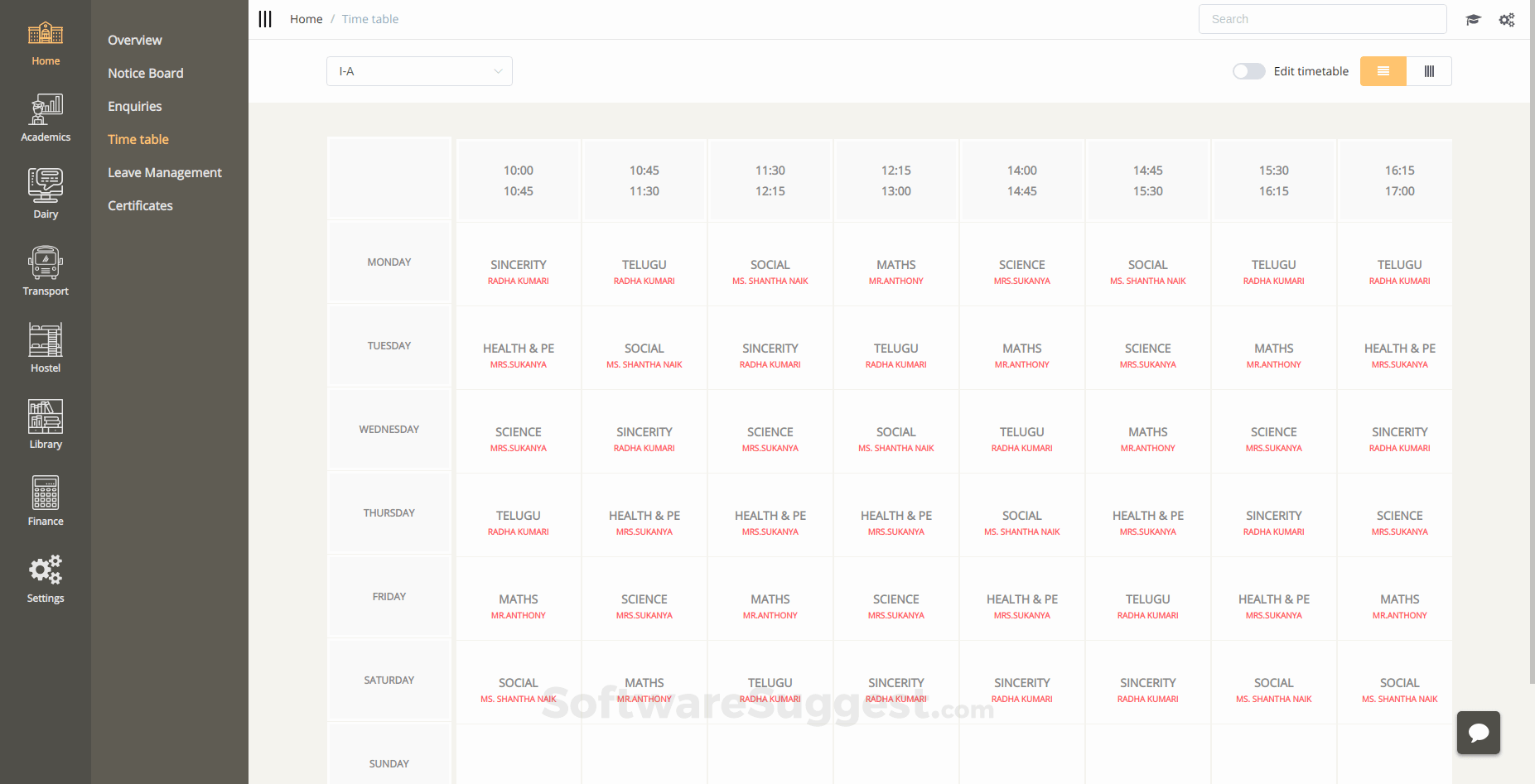Select Certificates from the side menu
Screen dimensions: 1535x784
click(x=141, y=205)
